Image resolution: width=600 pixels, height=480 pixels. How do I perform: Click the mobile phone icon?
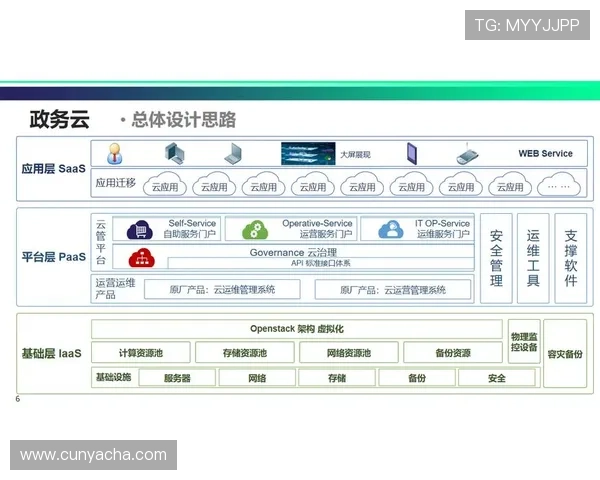click(x=468, y=154)
